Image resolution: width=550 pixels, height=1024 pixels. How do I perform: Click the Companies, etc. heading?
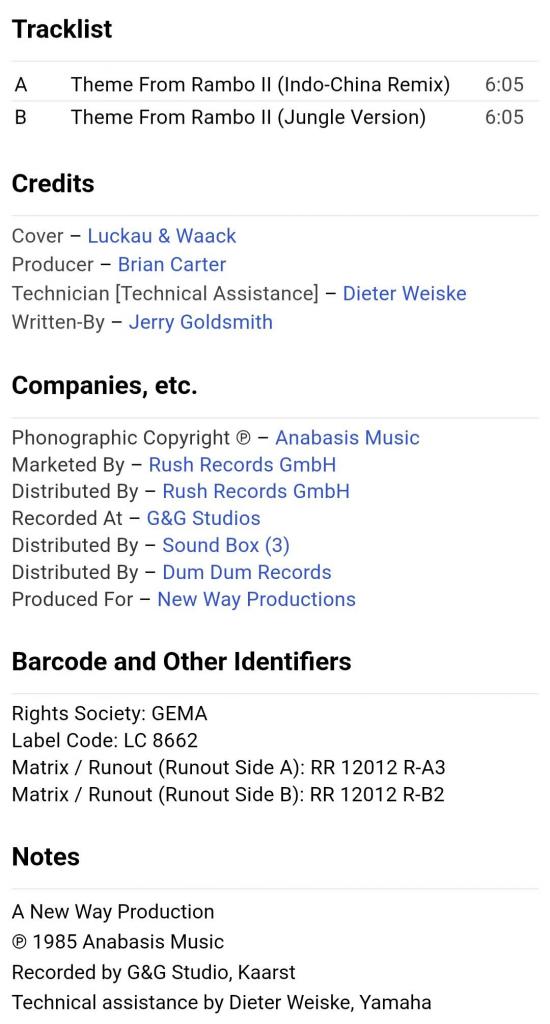point(105,385)
